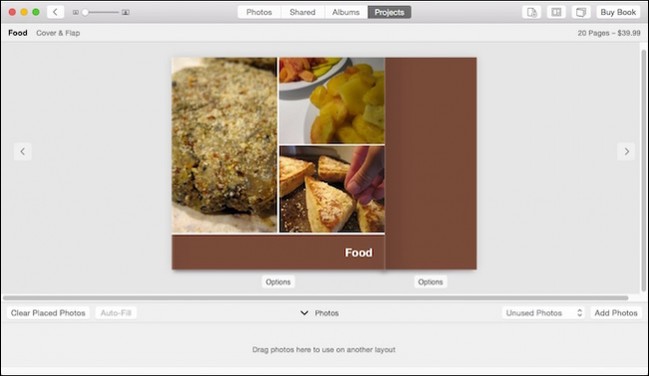Click Clear Placed Photos button
Screen dimensions: 649x376
[x=48, y=313]
